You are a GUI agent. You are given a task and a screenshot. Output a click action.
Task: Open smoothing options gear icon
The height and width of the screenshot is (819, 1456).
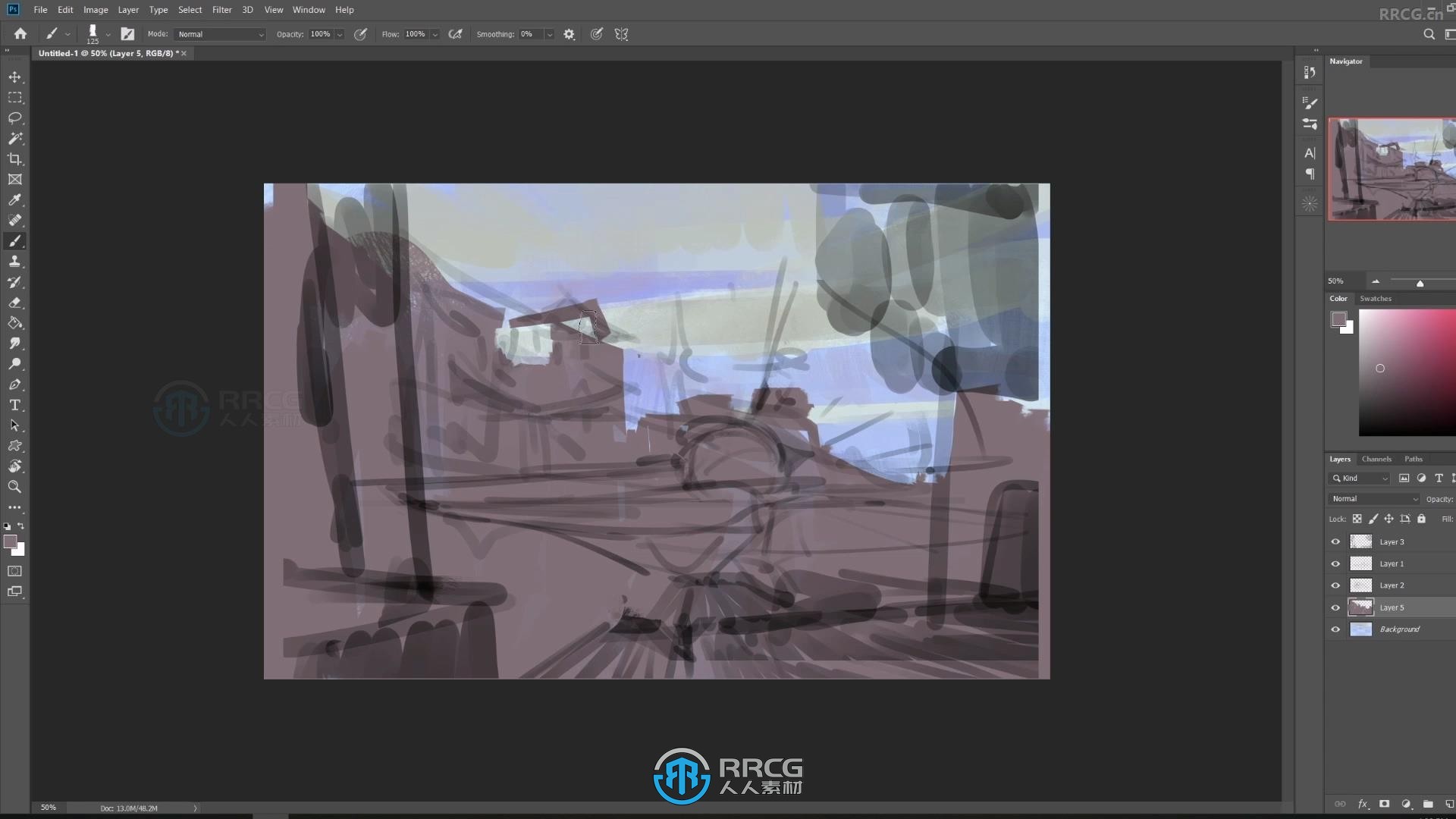(569, 34)
